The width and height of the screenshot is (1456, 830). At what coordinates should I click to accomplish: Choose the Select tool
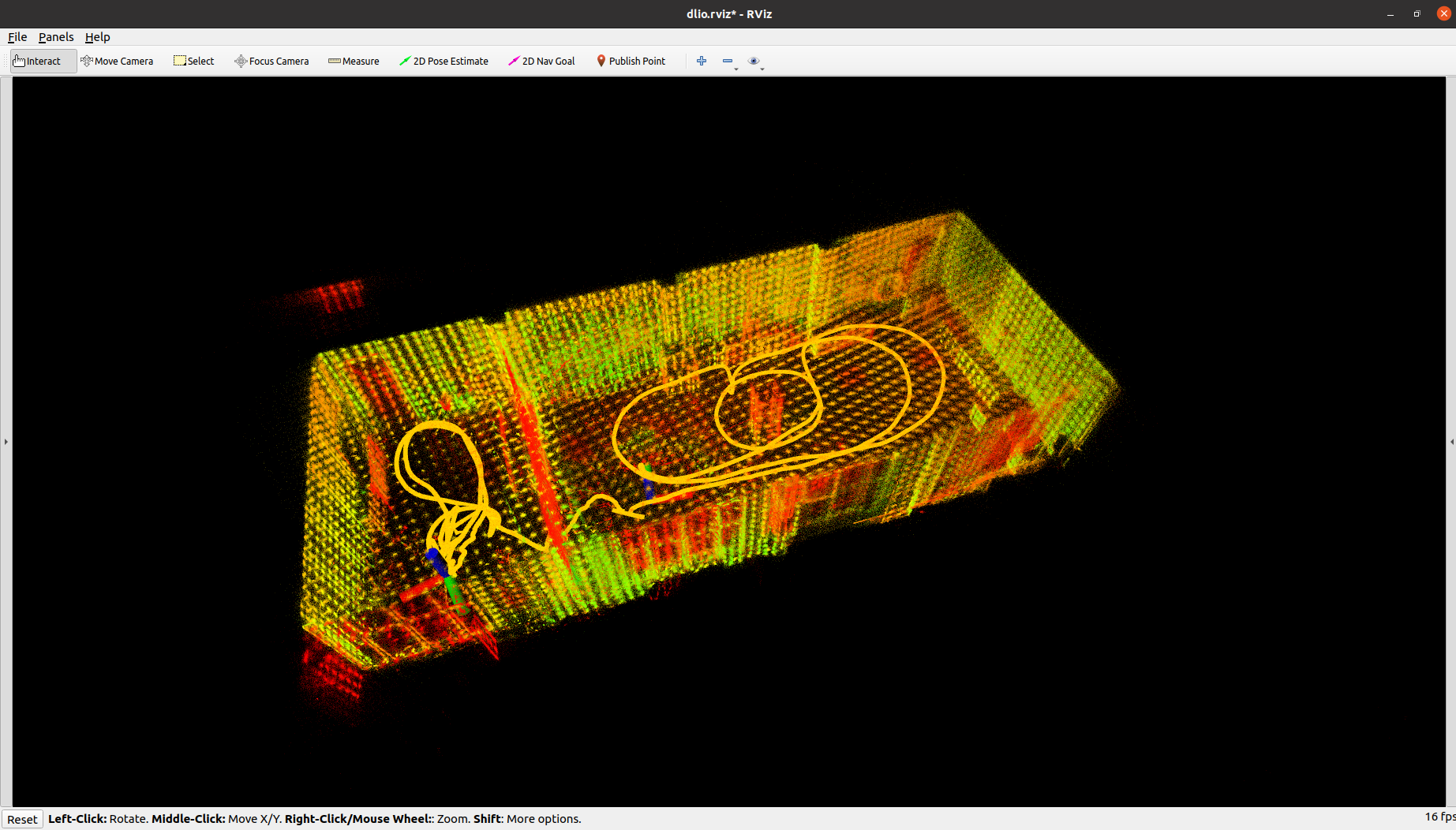193,61
